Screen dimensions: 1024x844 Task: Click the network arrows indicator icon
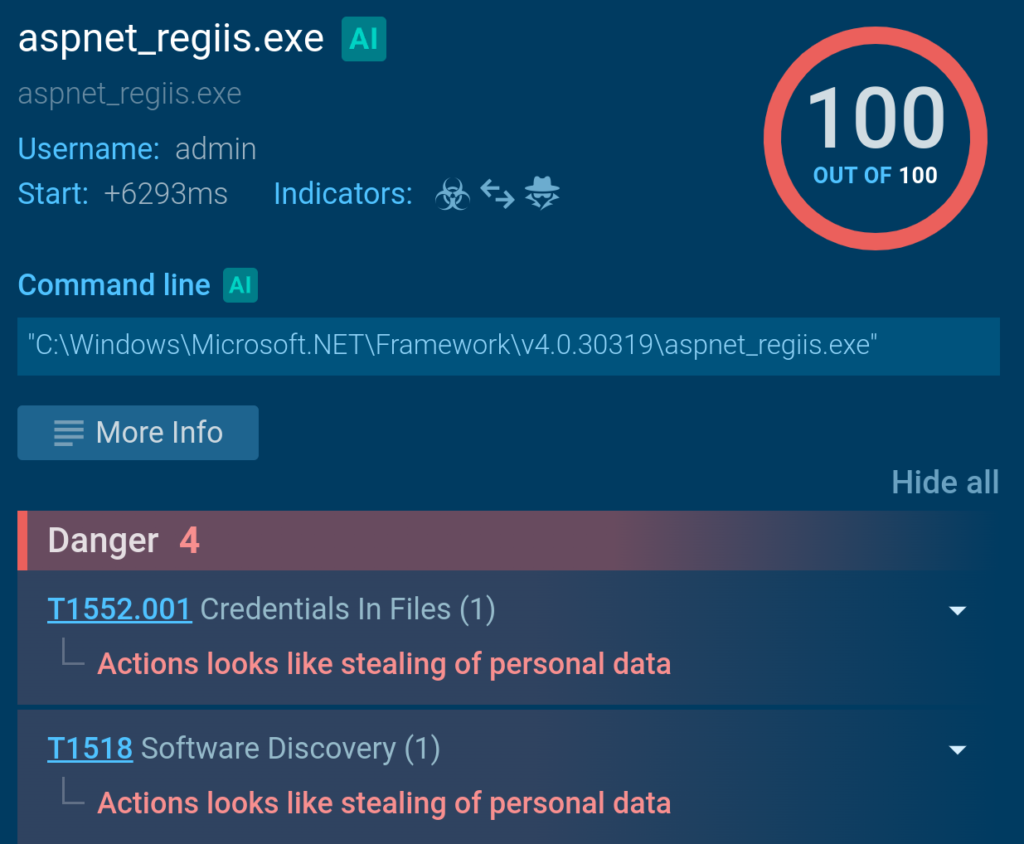point(497,194)
